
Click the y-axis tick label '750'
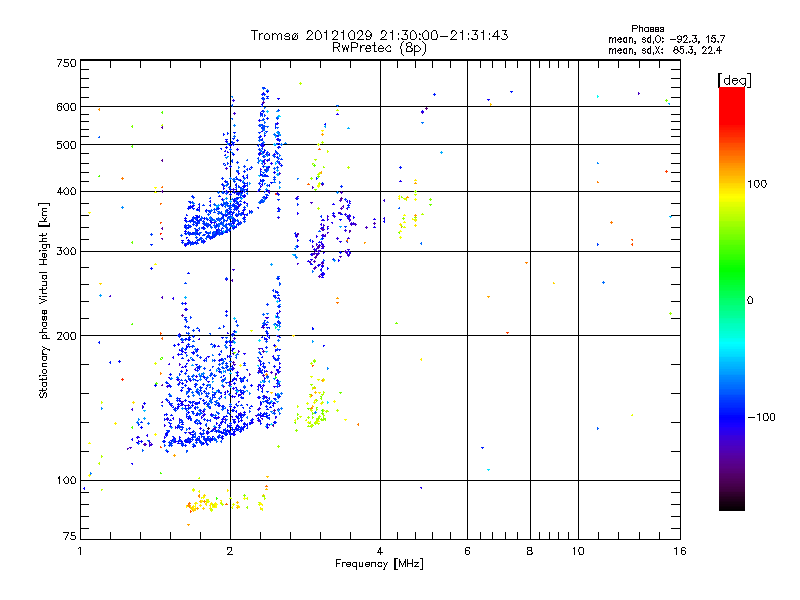click(66, 63)
